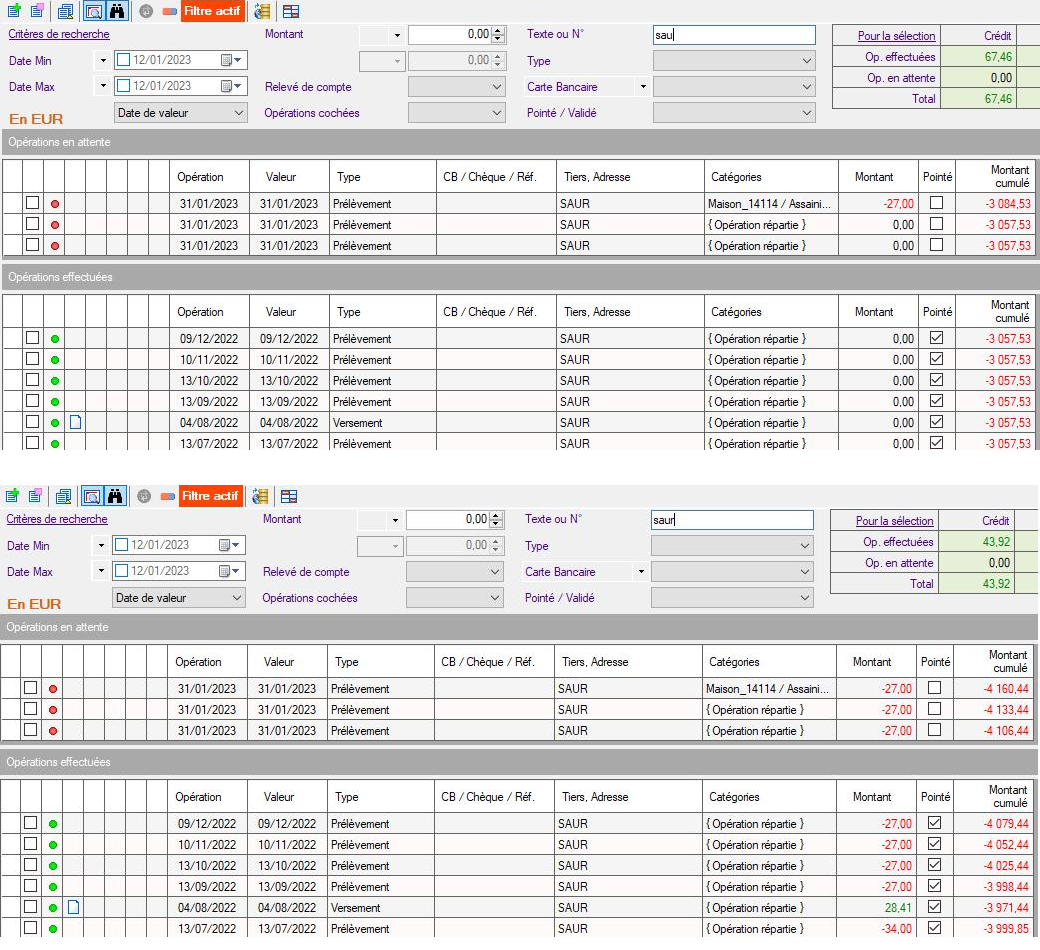The image size is (1040, 950).
Task: Enable the Date Max checkbox in lower panel
Action: coord(122,571)
